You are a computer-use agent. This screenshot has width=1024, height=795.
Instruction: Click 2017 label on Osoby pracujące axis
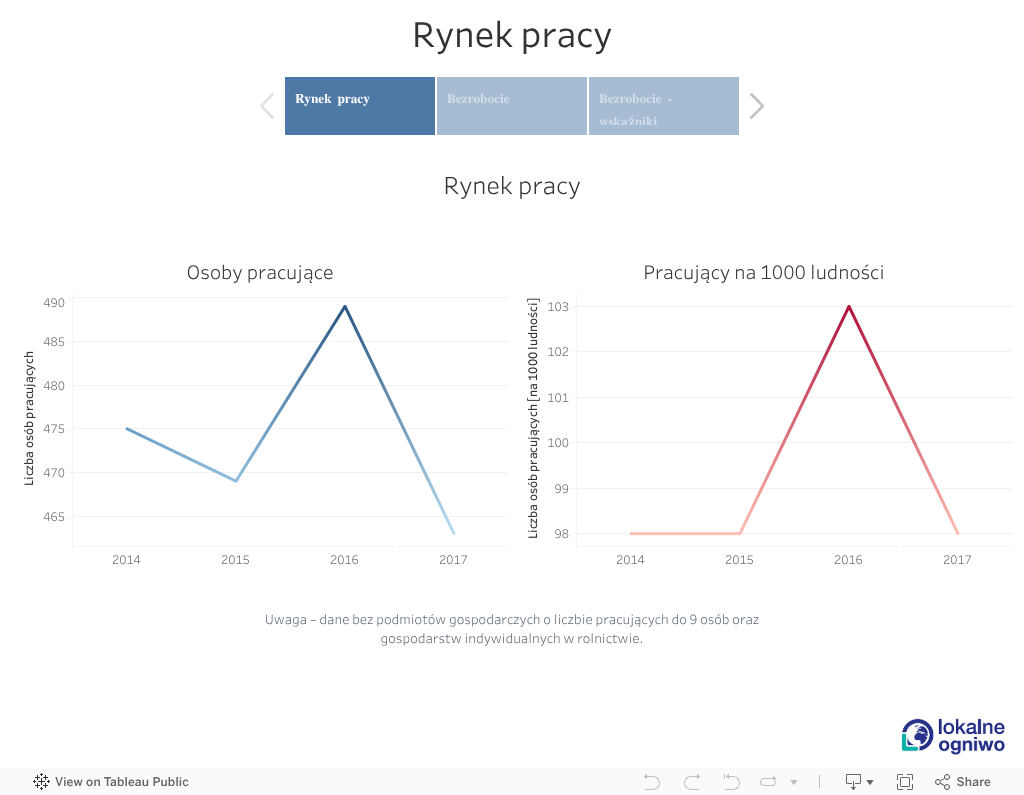coord(453,559)
